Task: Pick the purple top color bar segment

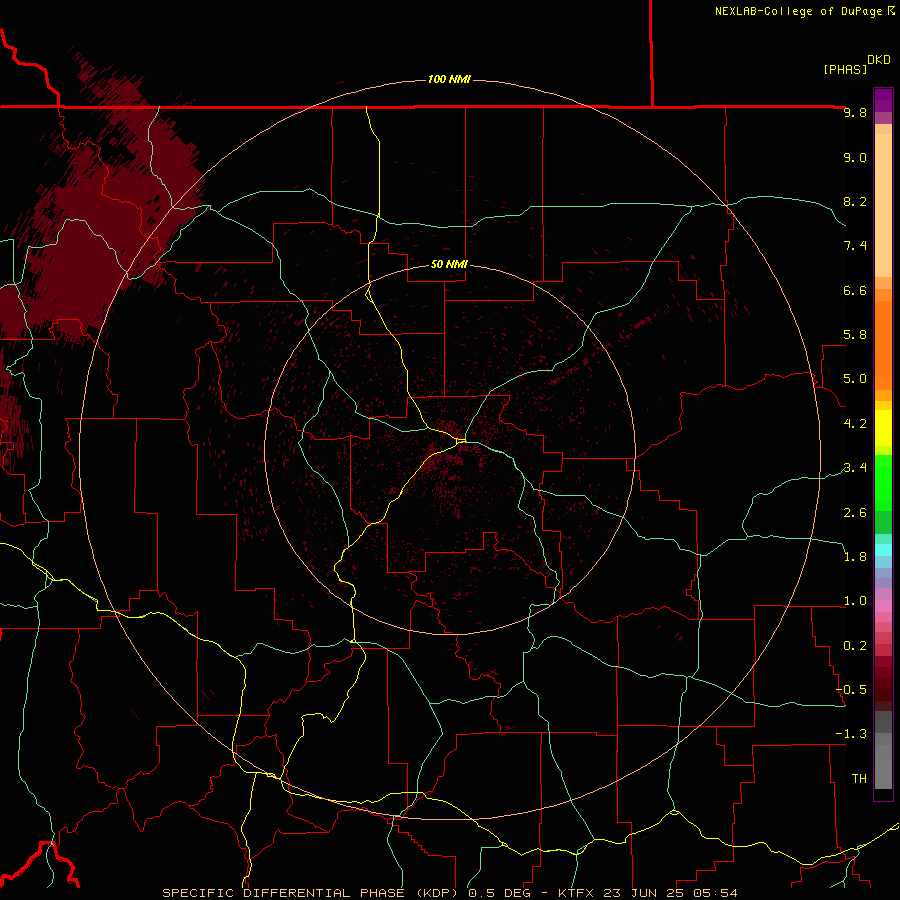Action: pyautogui.click(x=883, y=100)
